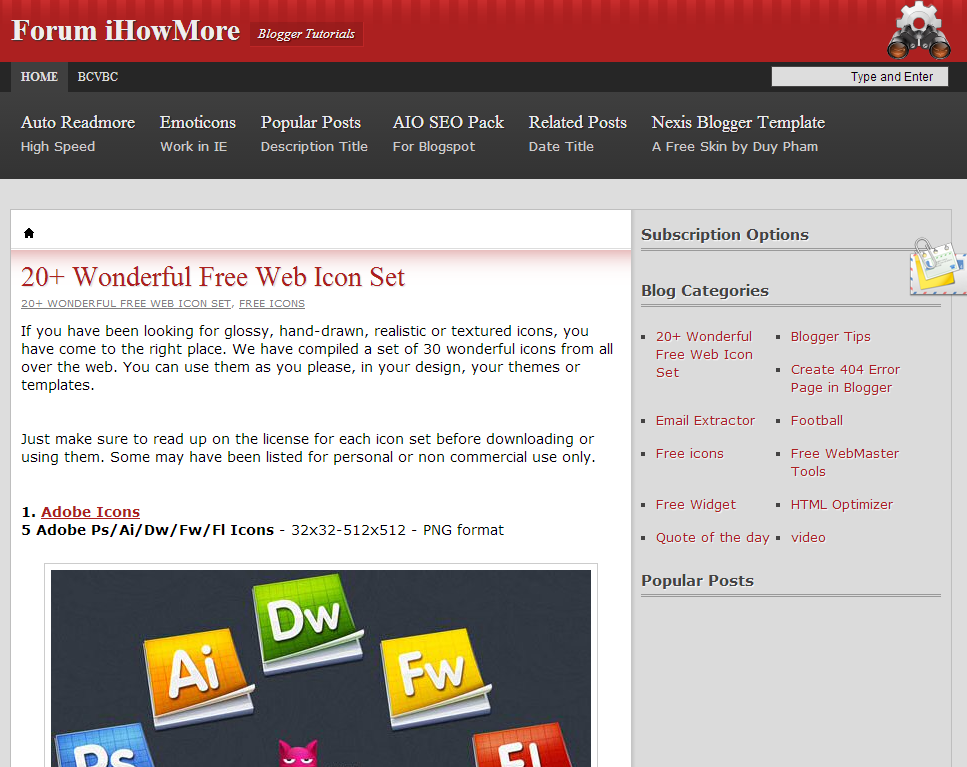967x767 pixels.
Task: Click the Type and Enter search field
Action: [860, 76]
